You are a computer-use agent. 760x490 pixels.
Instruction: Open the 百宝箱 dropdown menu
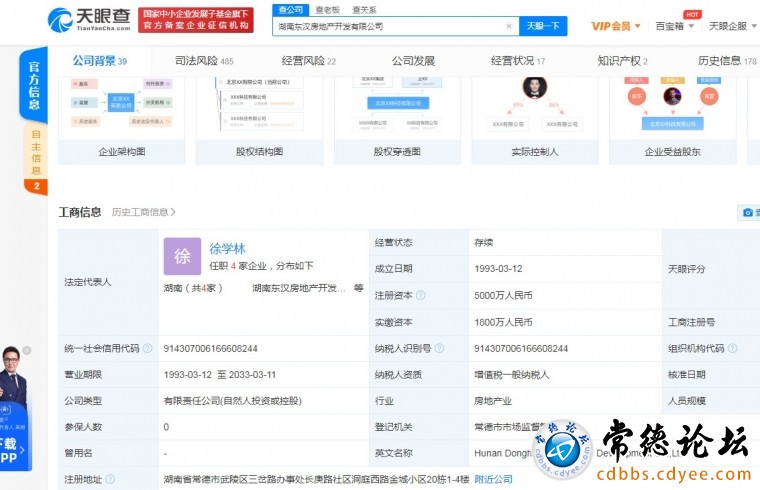coord(674,26)
